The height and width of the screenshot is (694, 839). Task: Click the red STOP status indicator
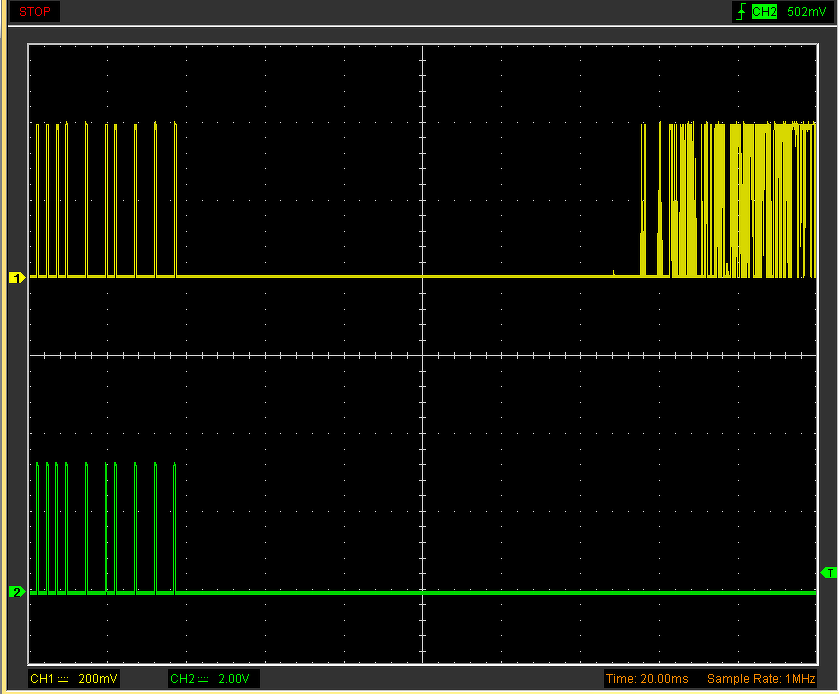coord(34,11)
